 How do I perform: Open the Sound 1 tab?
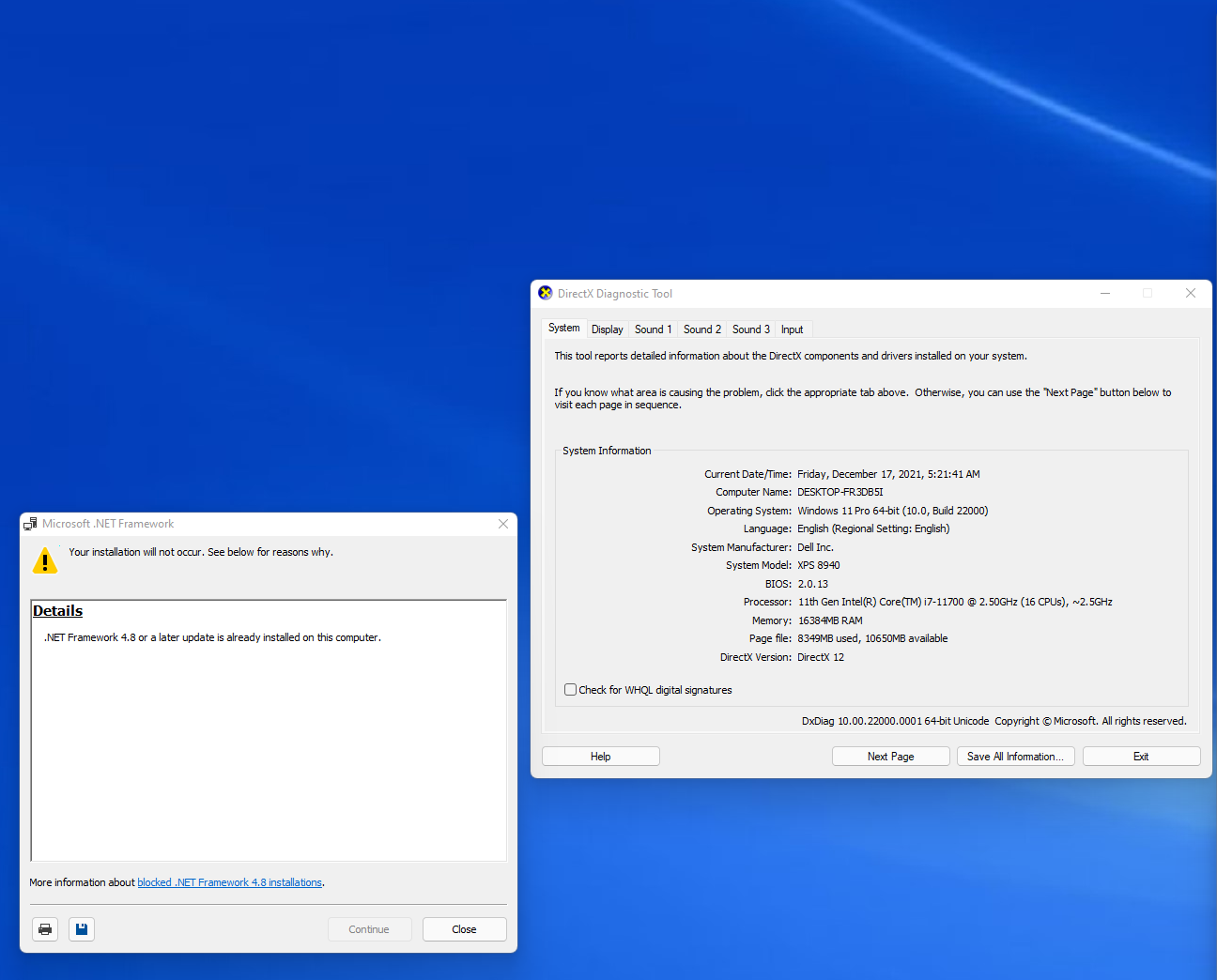coord(653,329)
